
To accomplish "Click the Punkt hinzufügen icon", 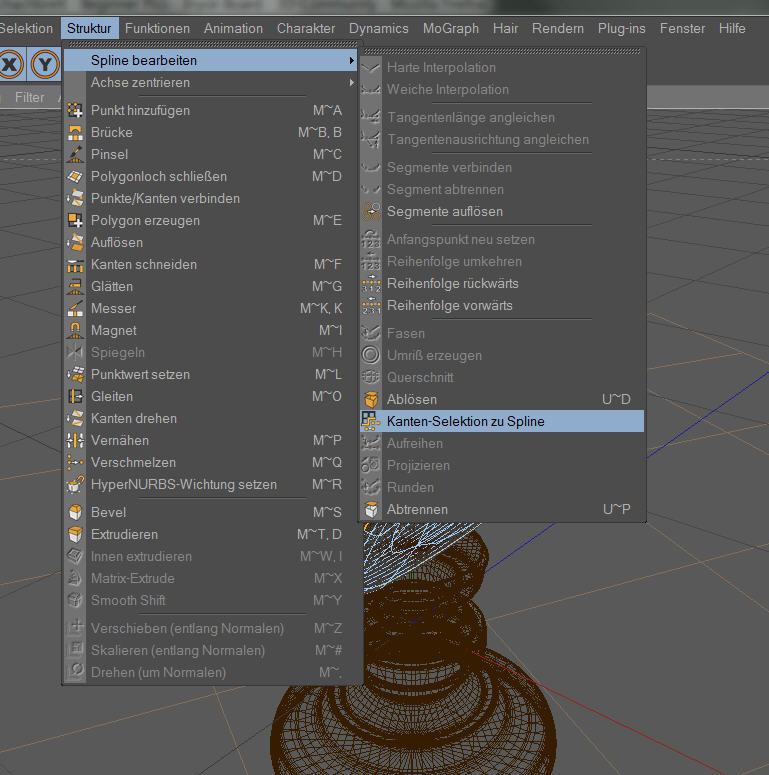I will (x=75, y=110).
